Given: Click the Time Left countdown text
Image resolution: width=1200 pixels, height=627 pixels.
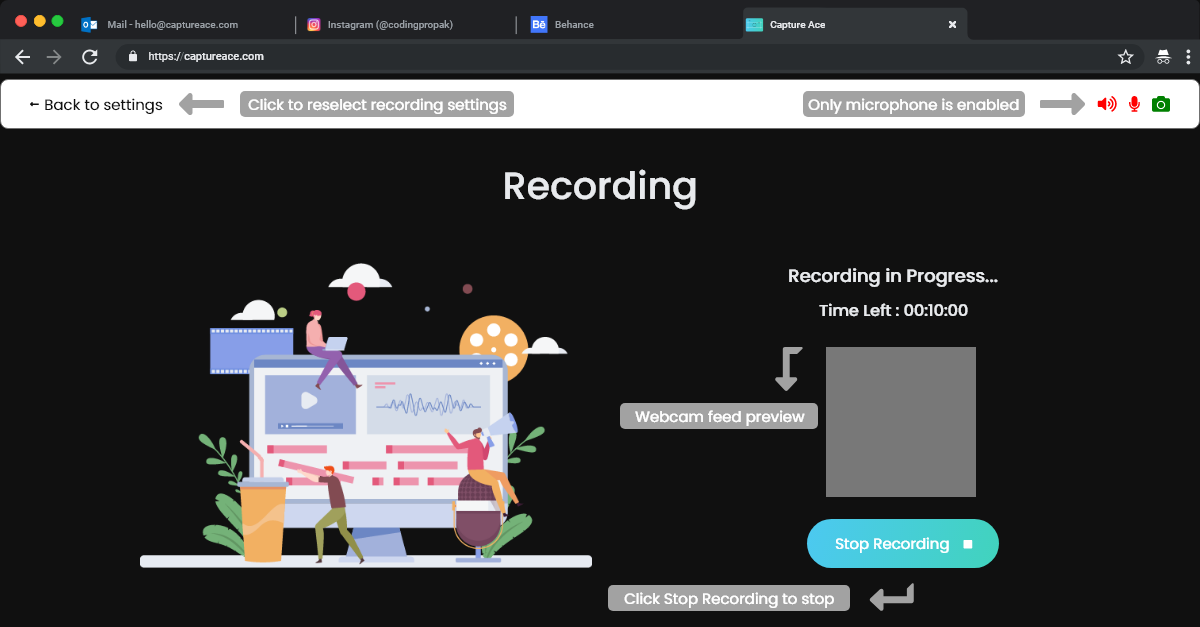Looking at the screenshot, I should pos(893,310).
